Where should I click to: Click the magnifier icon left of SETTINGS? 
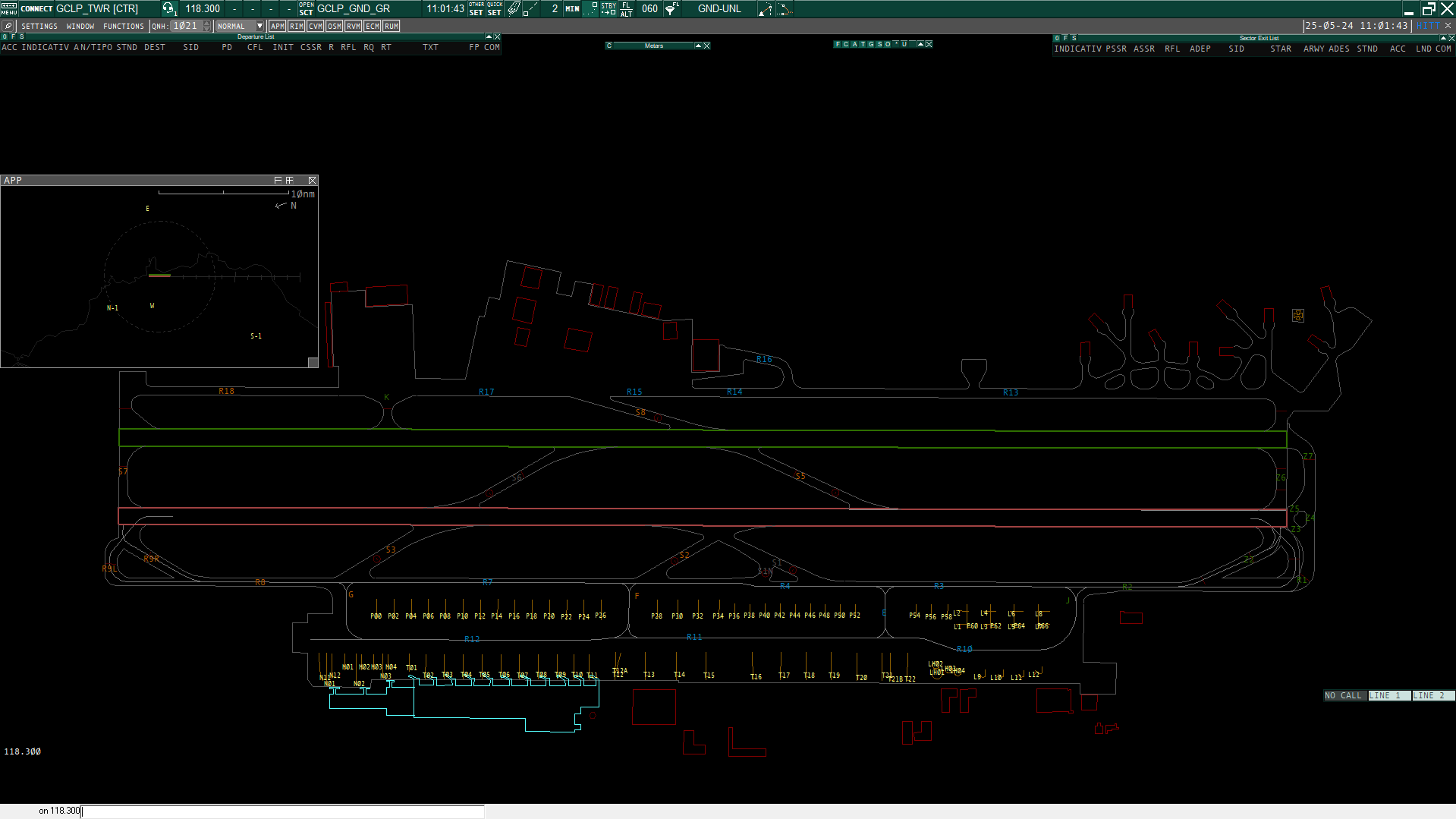(8, 26)
